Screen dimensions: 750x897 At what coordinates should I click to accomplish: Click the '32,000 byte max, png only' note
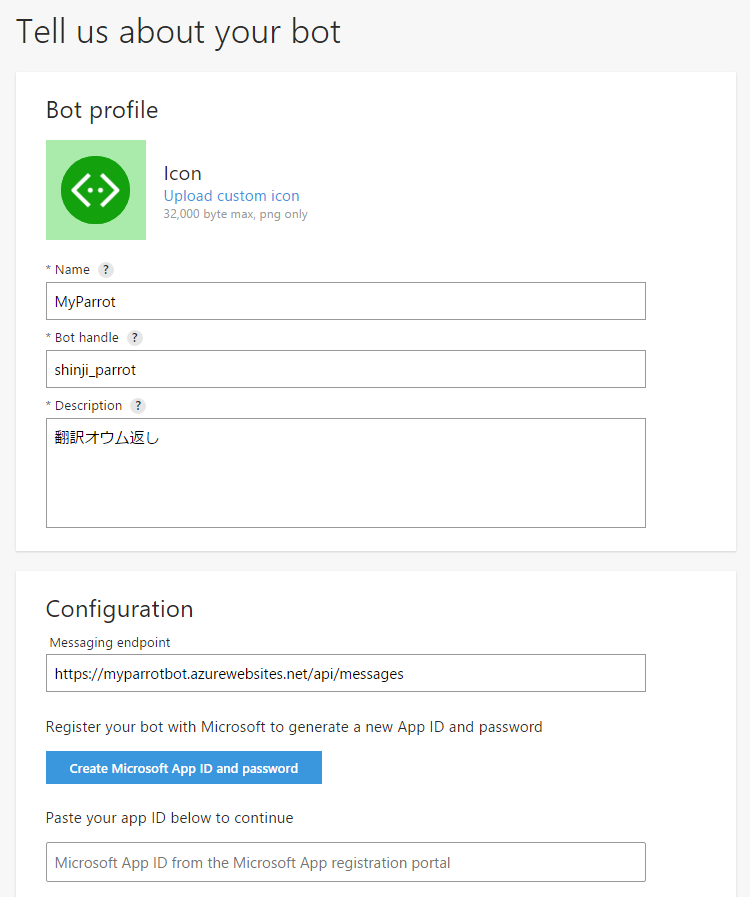click(x=236, y=215)
